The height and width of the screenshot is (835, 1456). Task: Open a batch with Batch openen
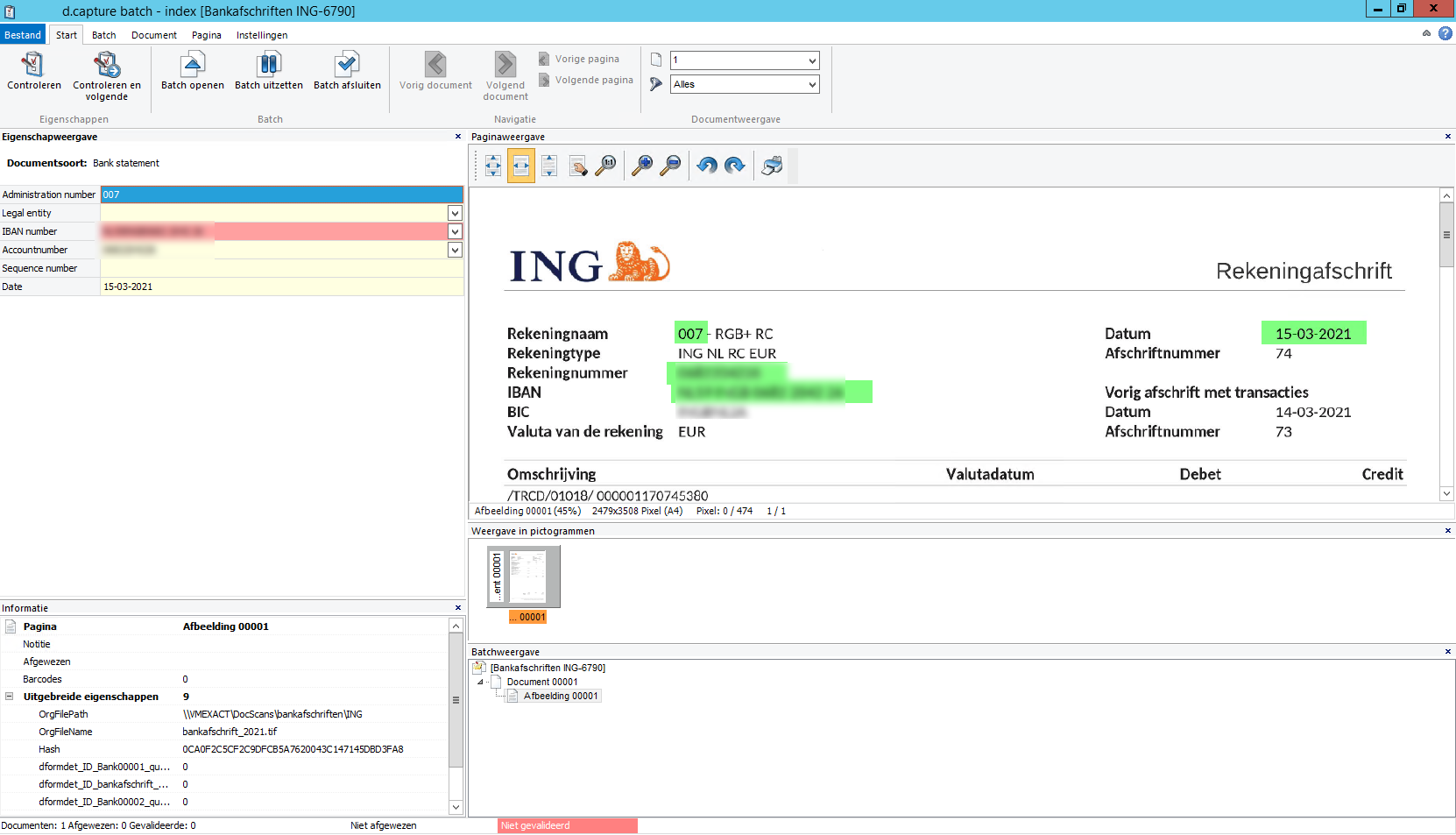(x=192, y=65)
